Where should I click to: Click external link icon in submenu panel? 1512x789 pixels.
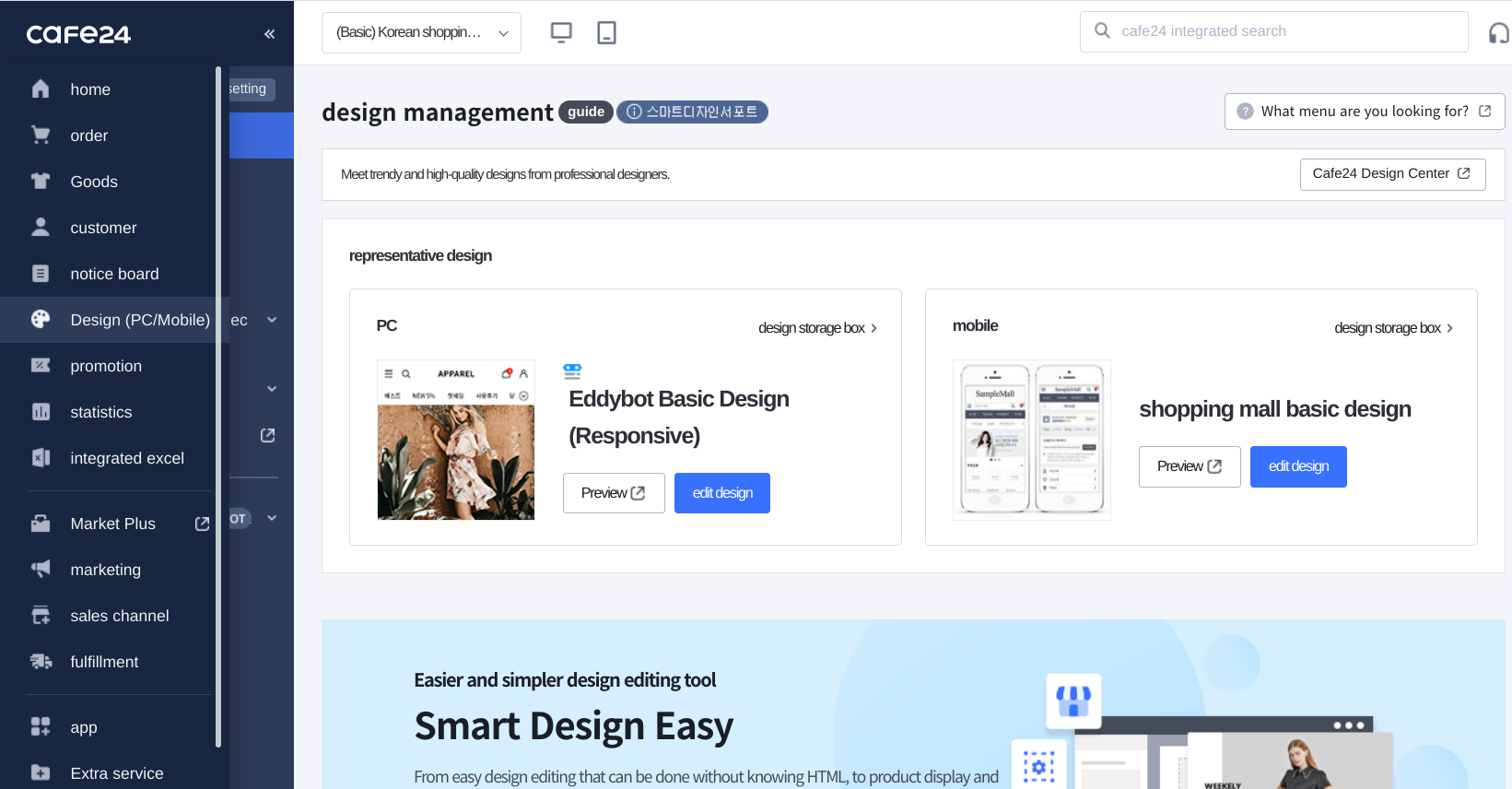point(268,435)
